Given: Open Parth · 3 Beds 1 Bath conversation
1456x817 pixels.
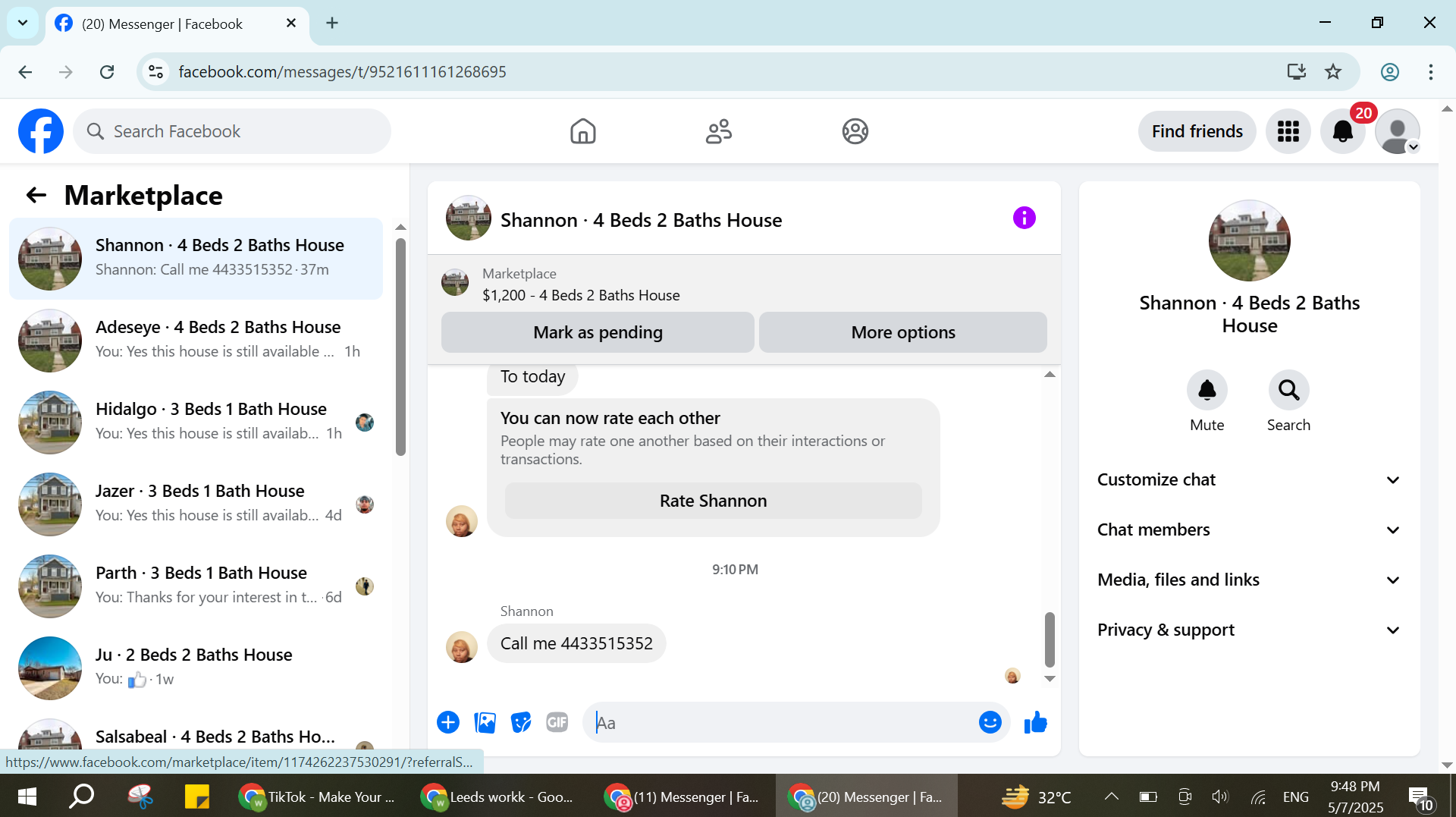Looking at the screenshot, I should (x=196, y=586).
